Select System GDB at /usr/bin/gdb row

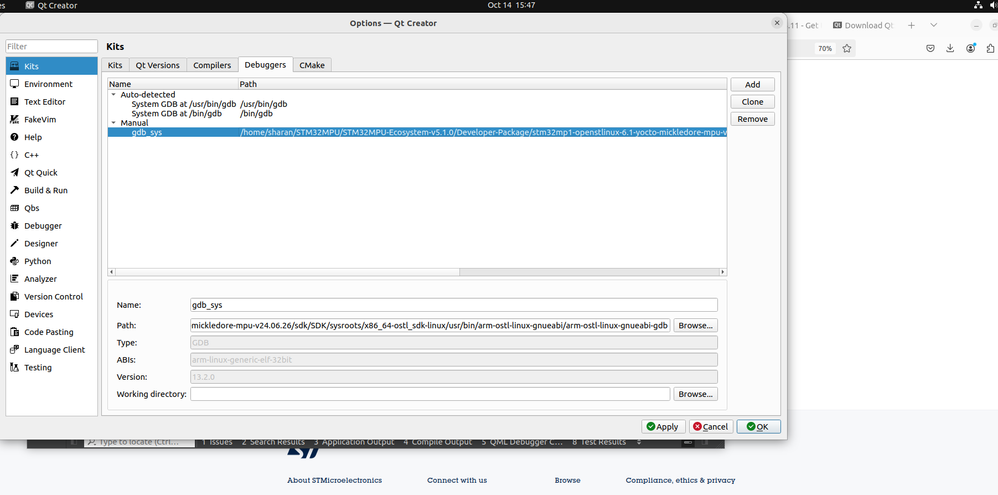tap(417, 104)
